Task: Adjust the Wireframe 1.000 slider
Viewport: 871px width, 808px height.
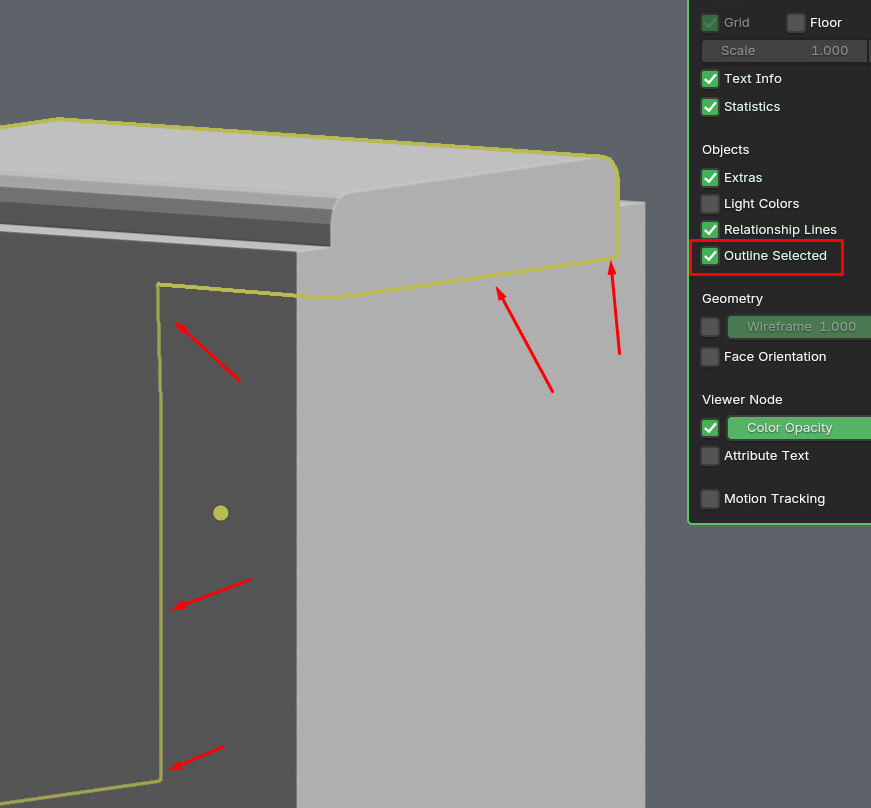Action: 799,327
